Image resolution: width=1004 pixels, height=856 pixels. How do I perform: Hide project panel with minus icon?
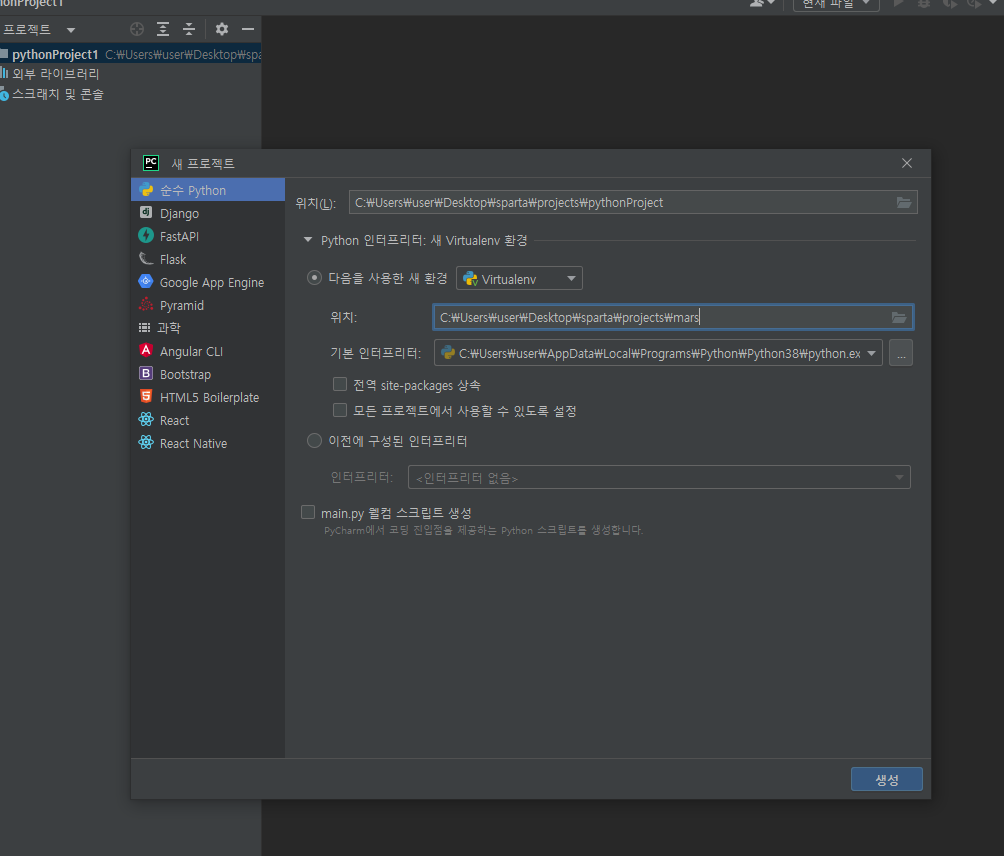(x=248, y=29)
